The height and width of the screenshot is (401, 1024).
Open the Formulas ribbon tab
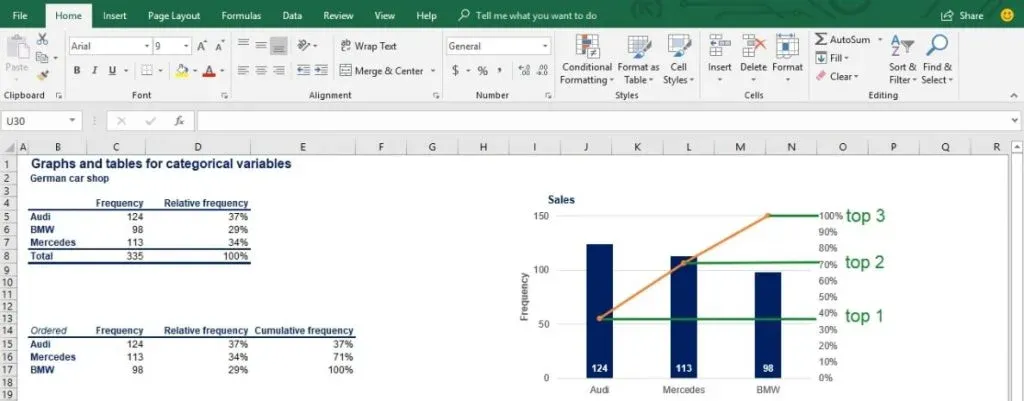241,16
